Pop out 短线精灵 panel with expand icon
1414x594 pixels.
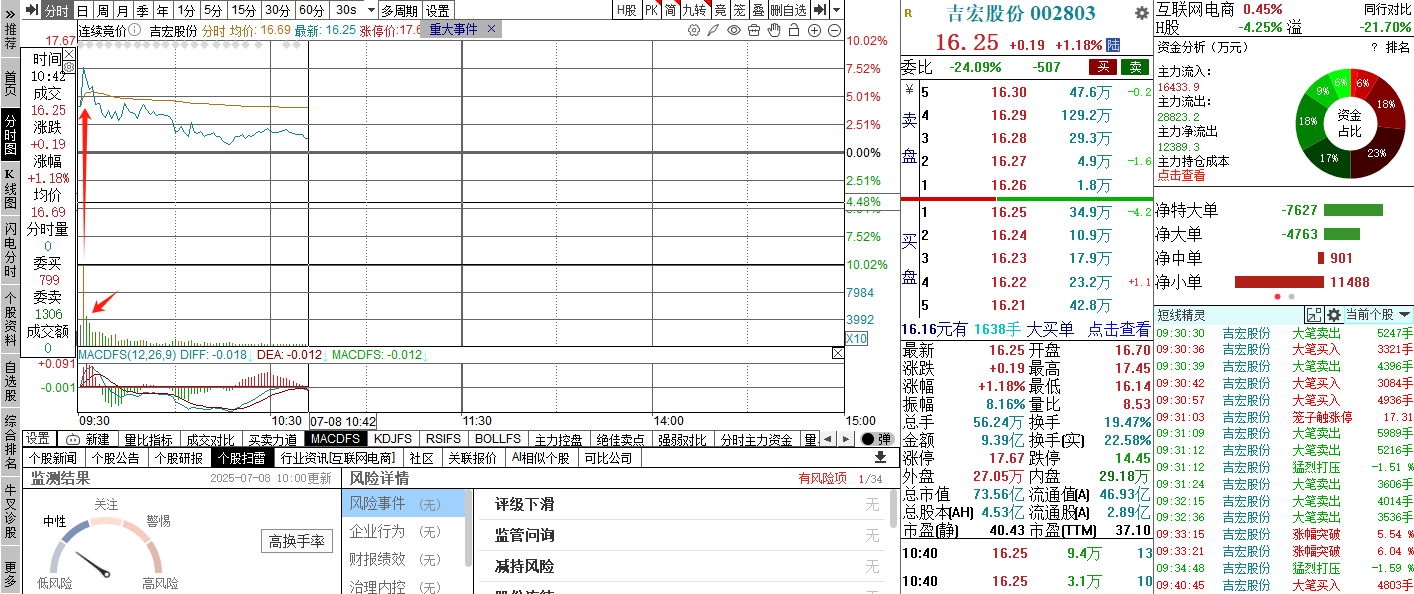point(1314,314)
